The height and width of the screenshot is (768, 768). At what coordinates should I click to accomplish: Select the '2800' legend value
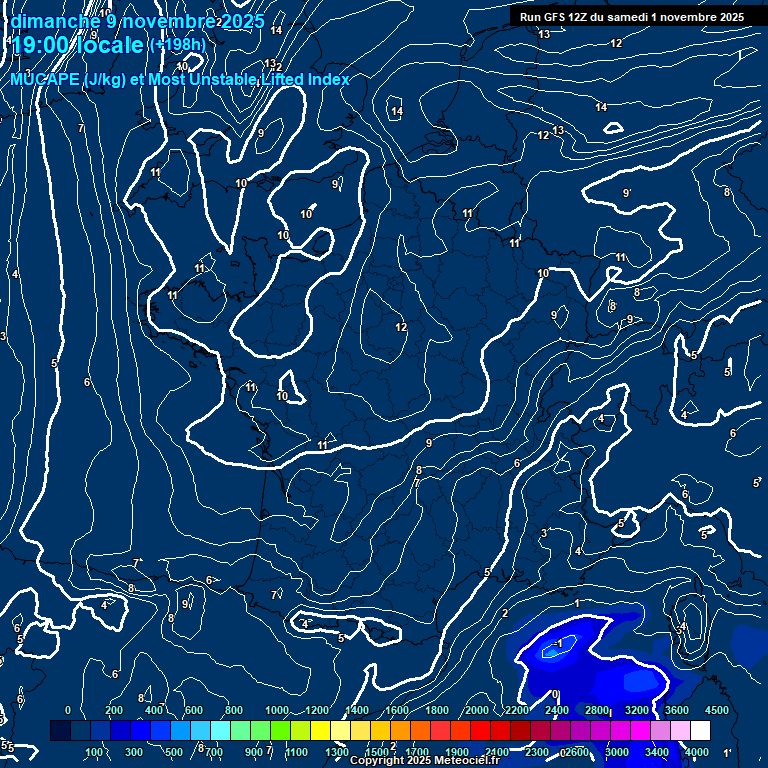tap(597, 710)
